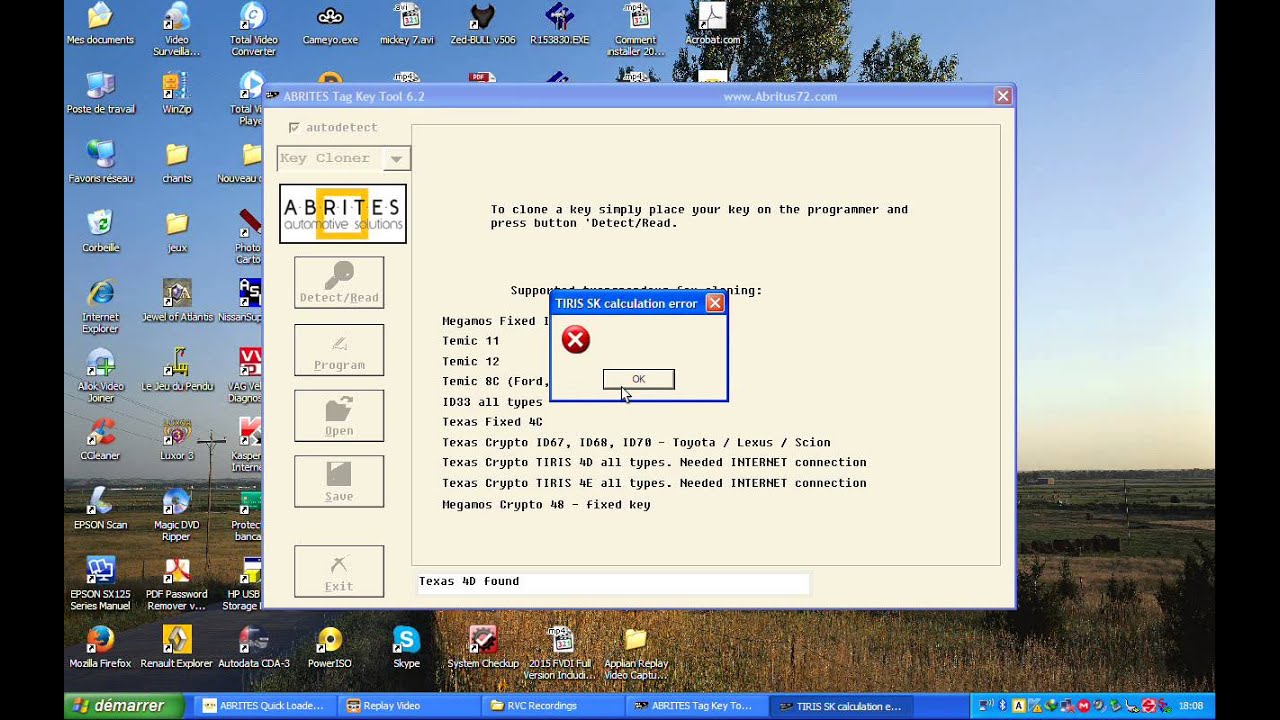Viewport: 1280px width, 720px height.
Task: Open the Poste de travail desktop icon
Action: point(100,93)
